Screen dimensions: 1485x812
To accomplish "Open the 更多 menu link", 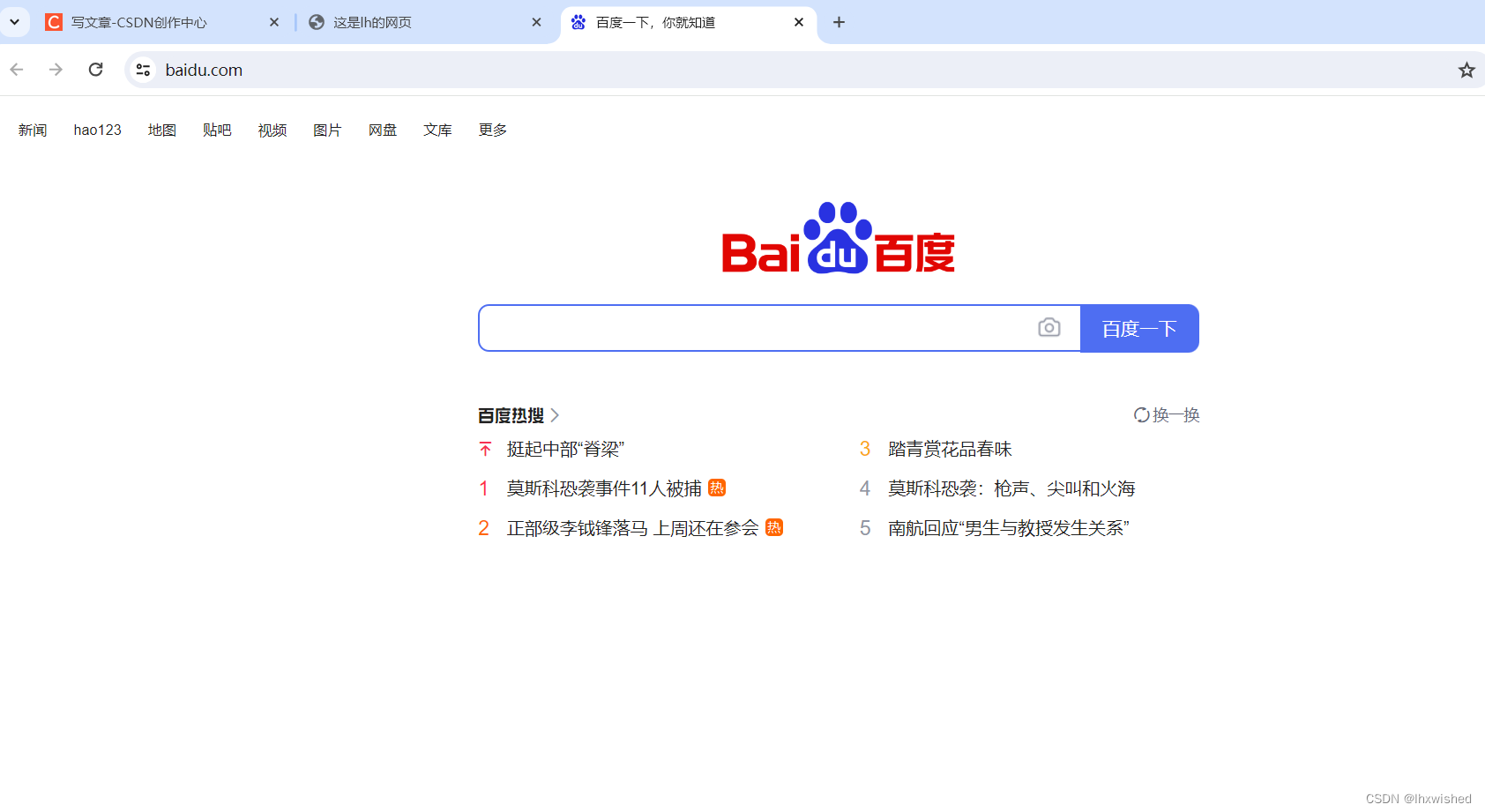I will (x=493, y=130).
